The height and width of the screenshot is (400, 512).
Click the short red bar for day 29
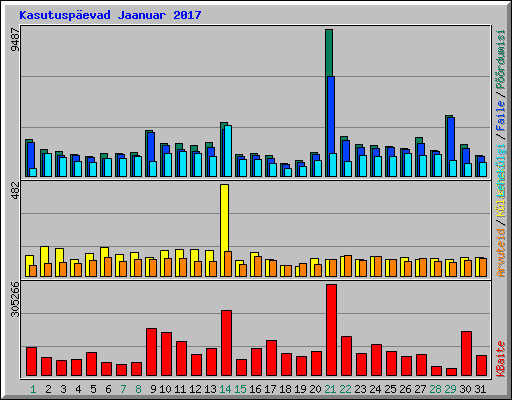click(451, 372)
